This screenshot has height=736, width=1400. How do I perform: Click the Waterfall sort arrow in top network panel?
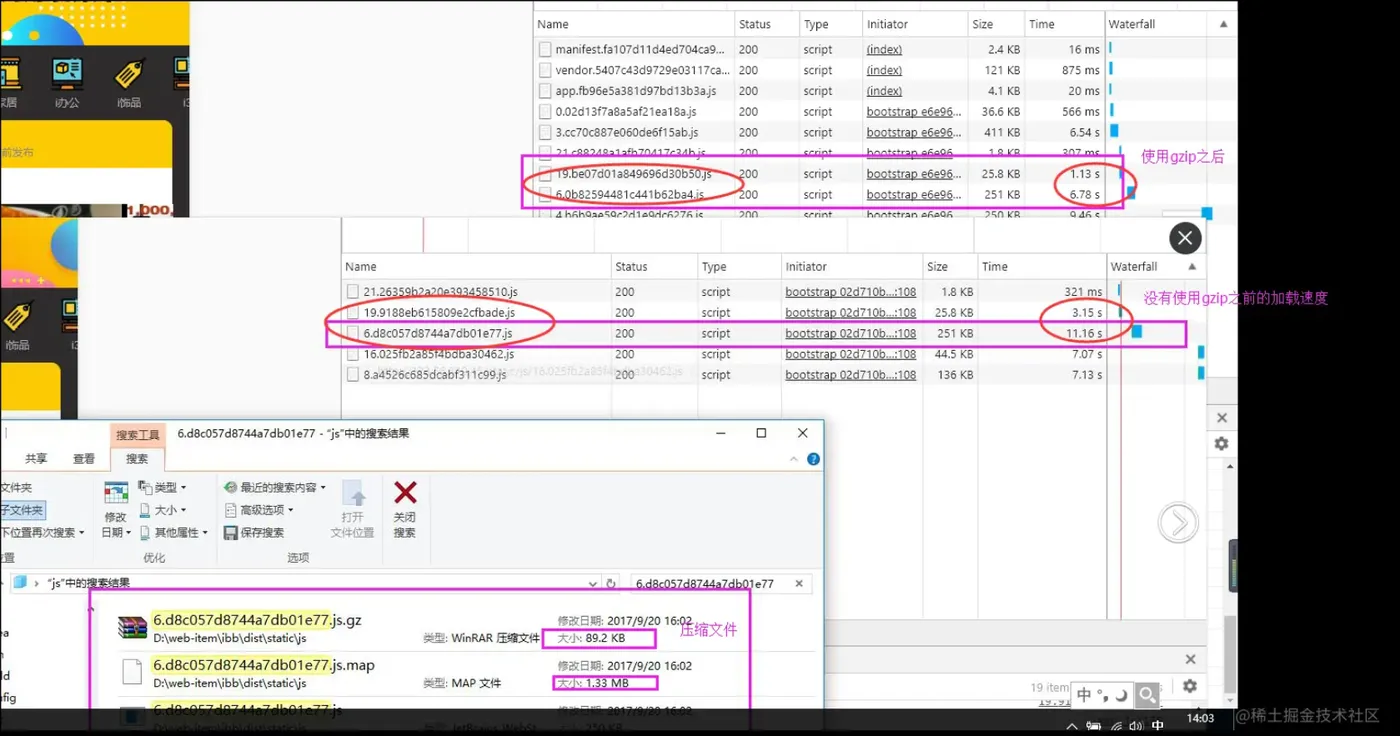1225,24
